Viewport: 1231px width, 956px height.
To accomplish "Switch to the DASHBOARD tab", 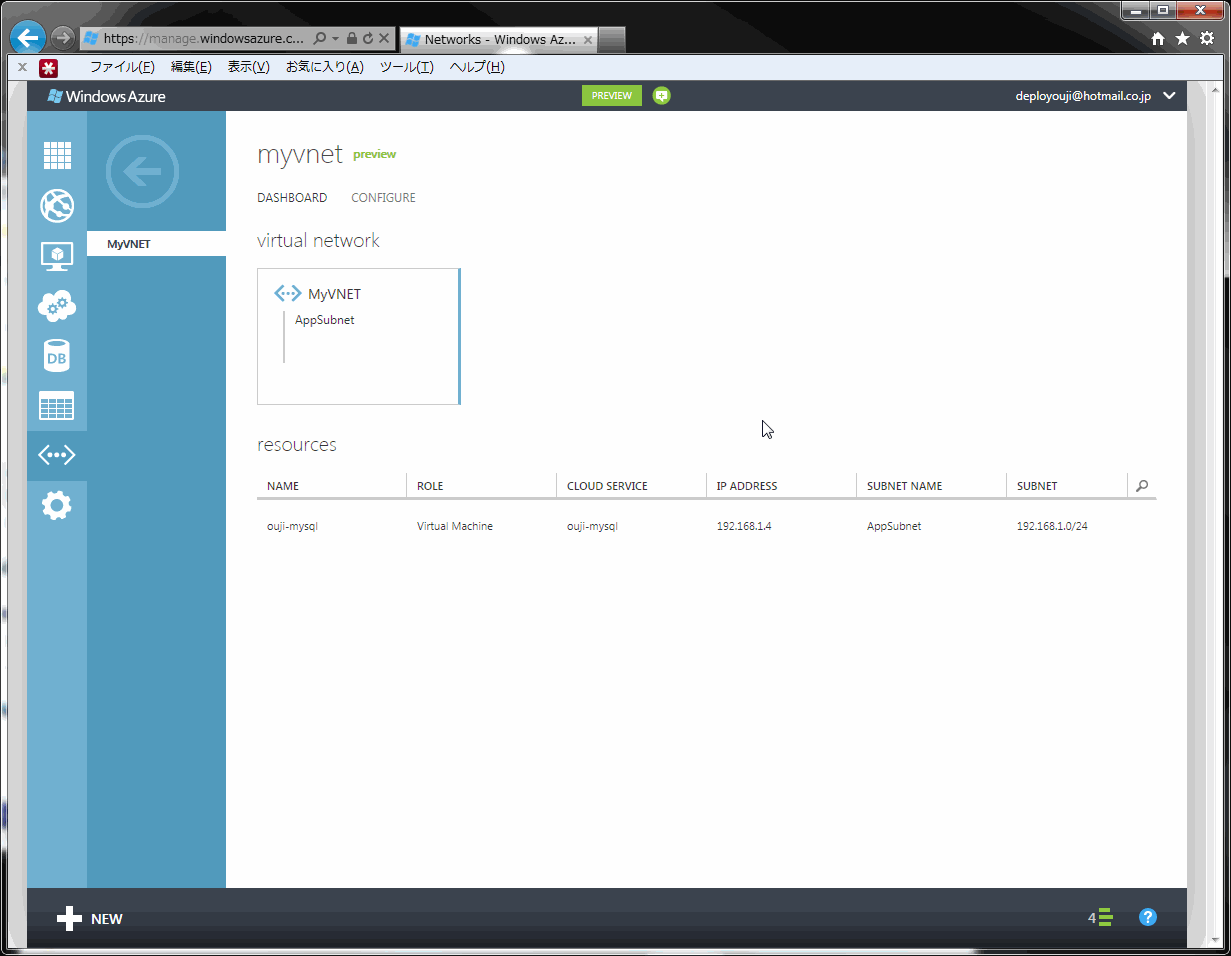I will tap(292, 198).
